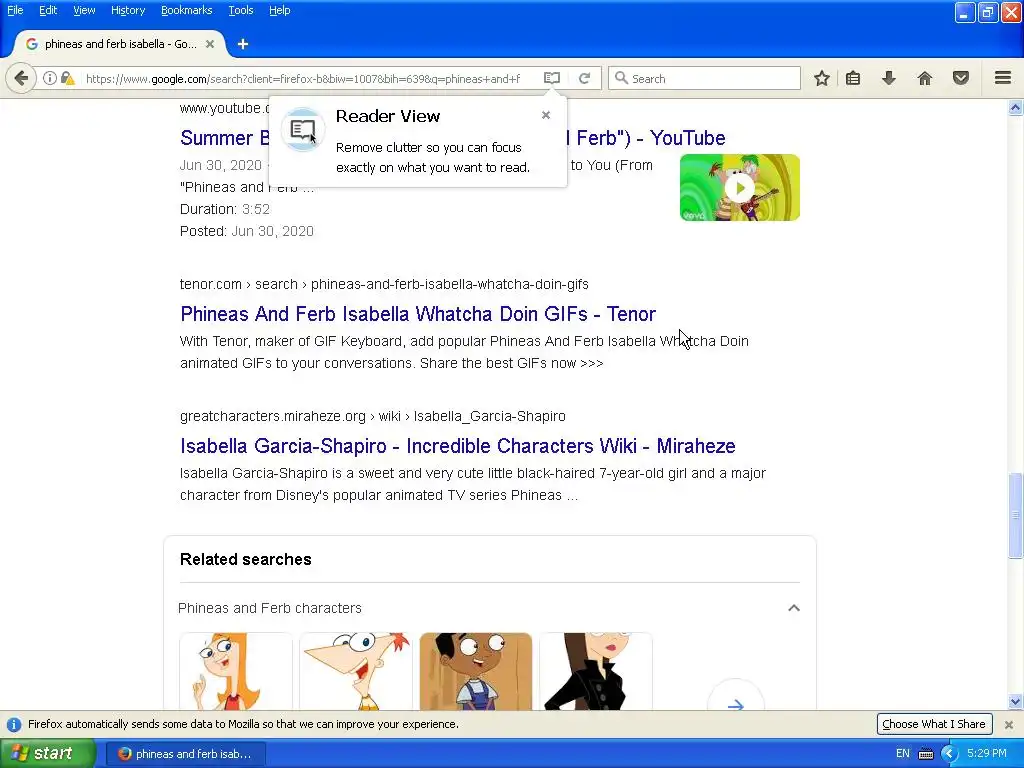The height and width of the screenshot is (768, 1024).
Task: Select the Vanessa character thumbnail in black
Action: point(596,671)
